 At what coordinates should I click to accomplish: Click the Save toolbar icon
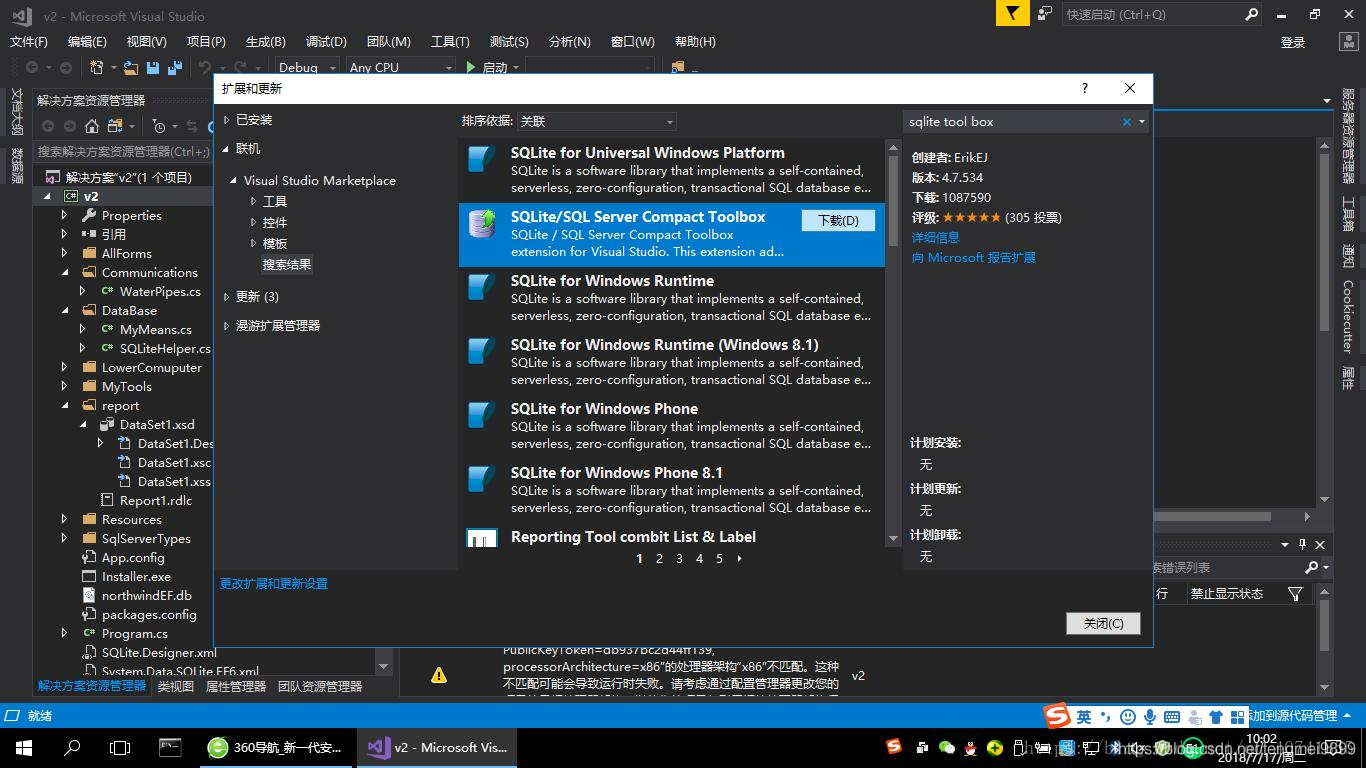click(153, 67)
